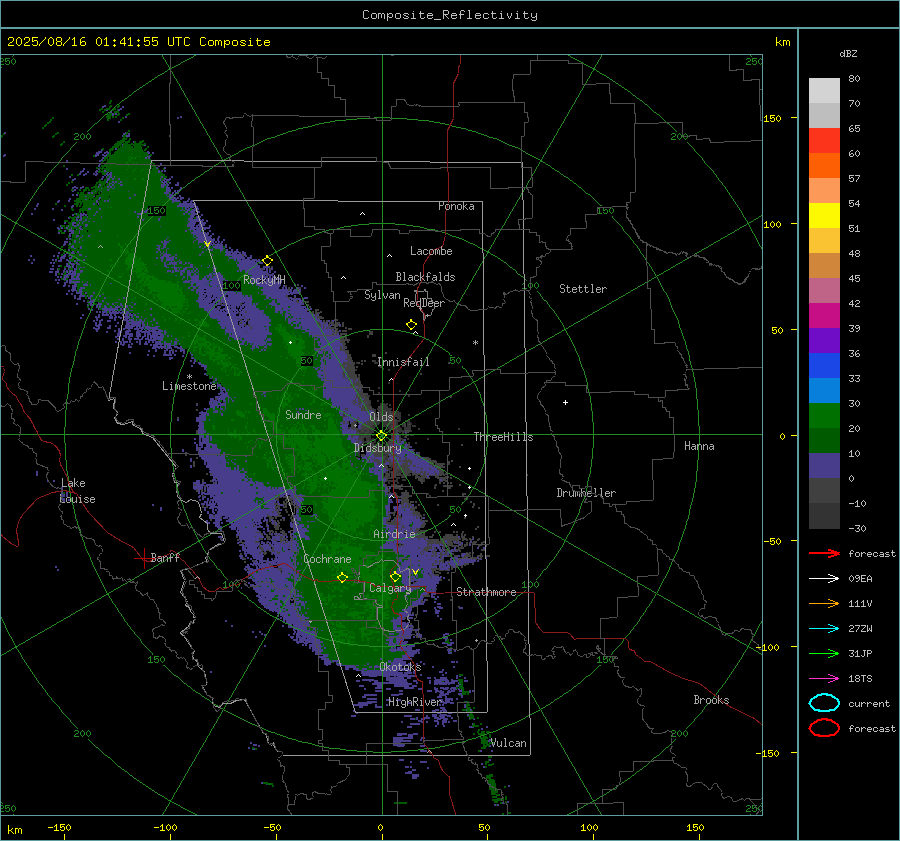900x841 pixels.
Task: Click the ThreeHills label
Action: click(x=503, y=437)
